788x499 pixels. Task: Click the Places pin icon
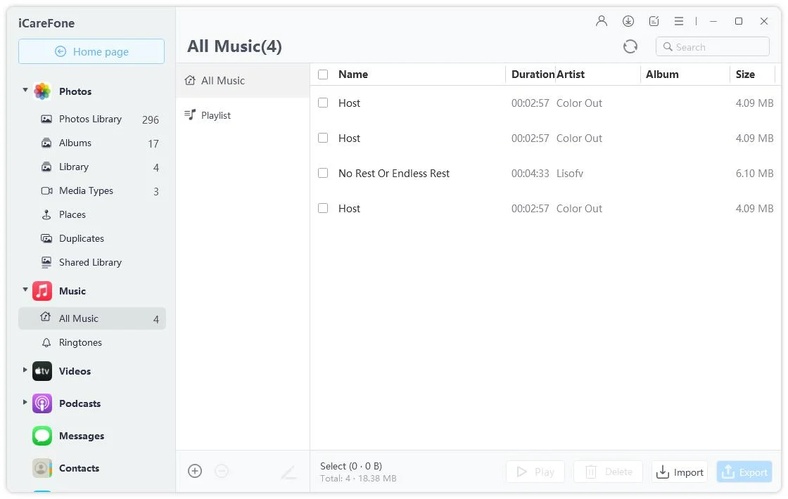point(46,215)
